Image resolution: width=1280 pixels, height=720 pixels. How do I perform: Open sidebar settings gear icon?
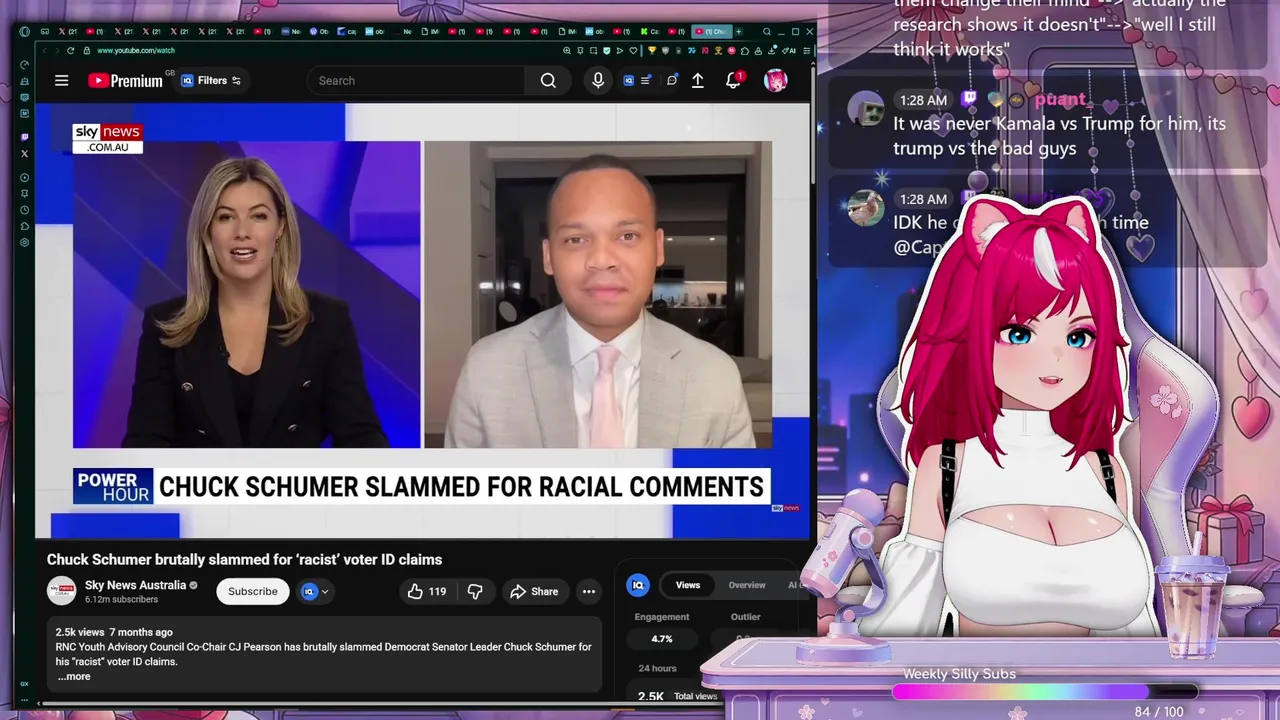click(25, 242)
